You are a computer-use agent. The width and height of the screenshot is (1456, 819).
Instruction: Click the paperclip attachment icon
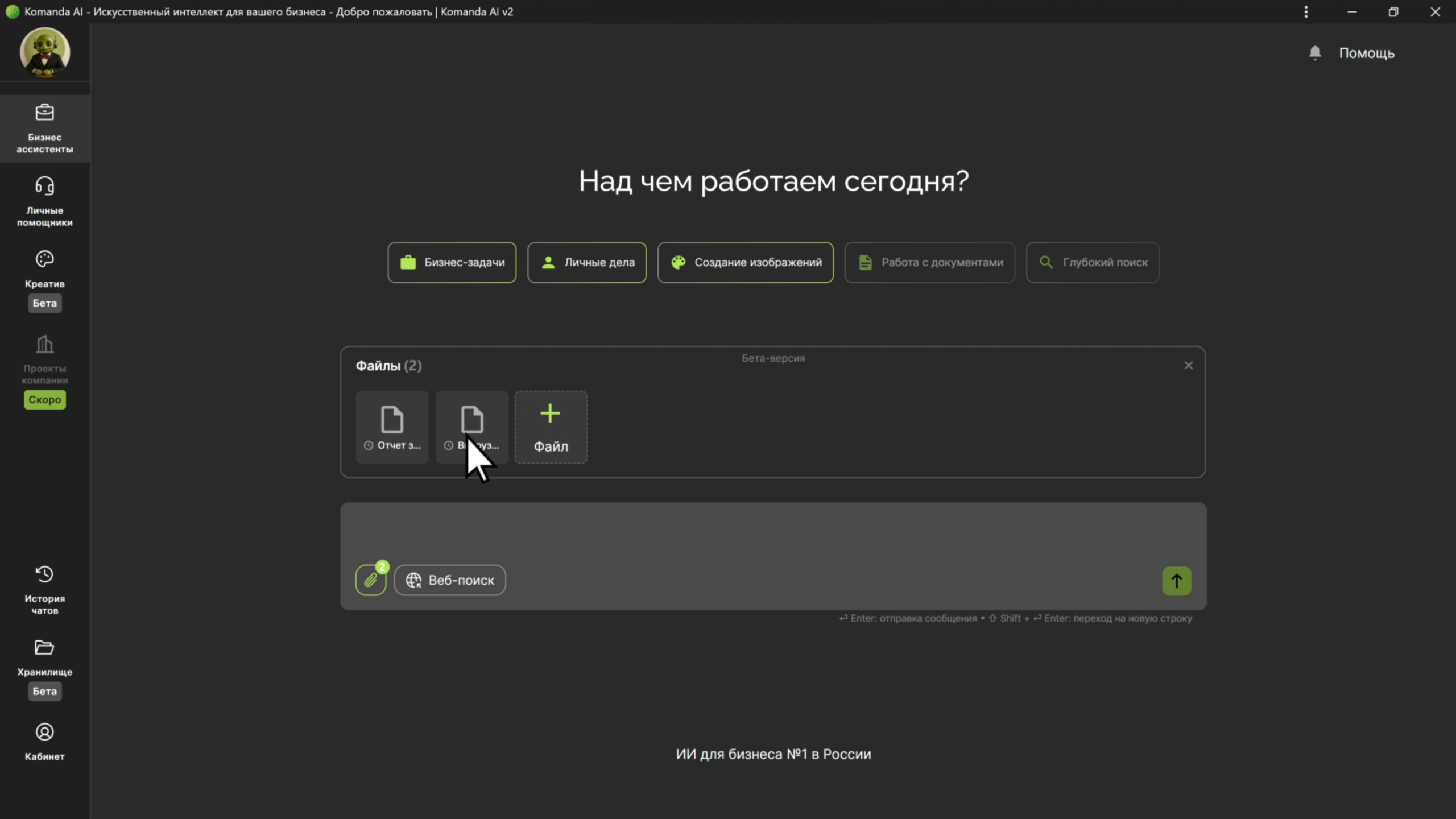pos(371,580)
